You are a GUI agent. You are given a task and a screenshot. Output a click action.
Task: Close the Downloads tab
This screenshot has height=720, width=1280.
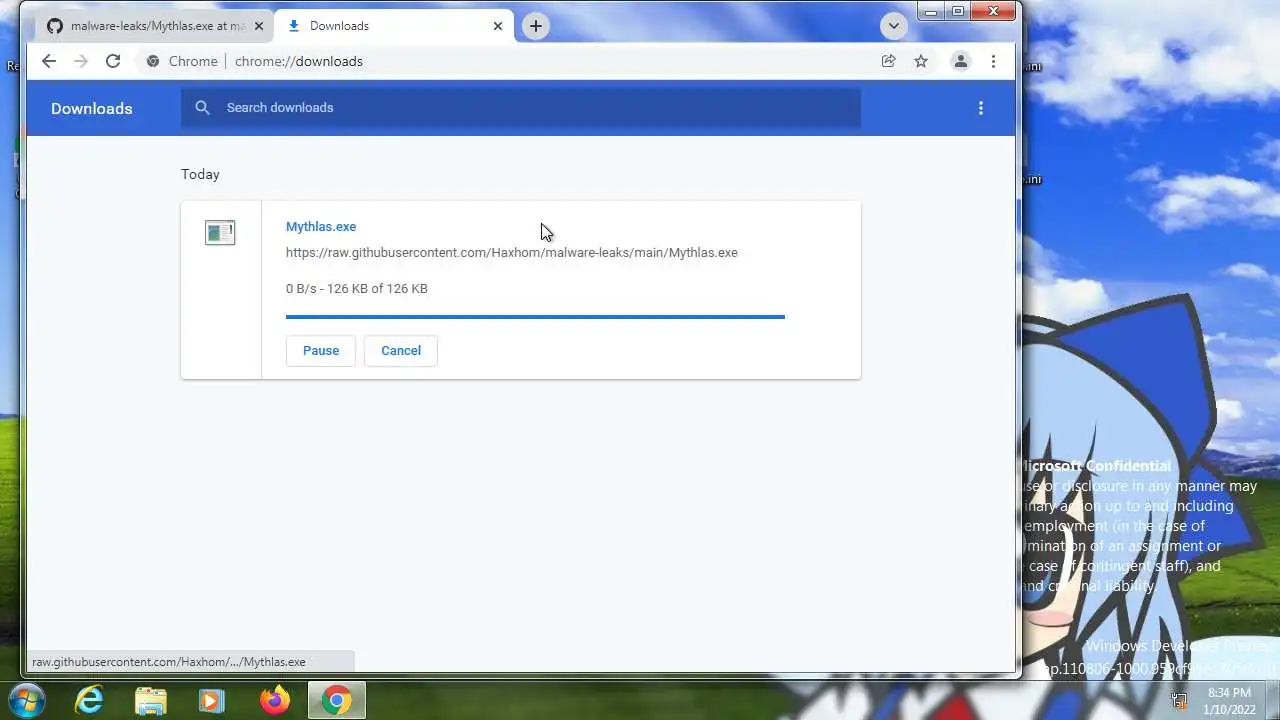pyautogui.click(x=498, y=26)
